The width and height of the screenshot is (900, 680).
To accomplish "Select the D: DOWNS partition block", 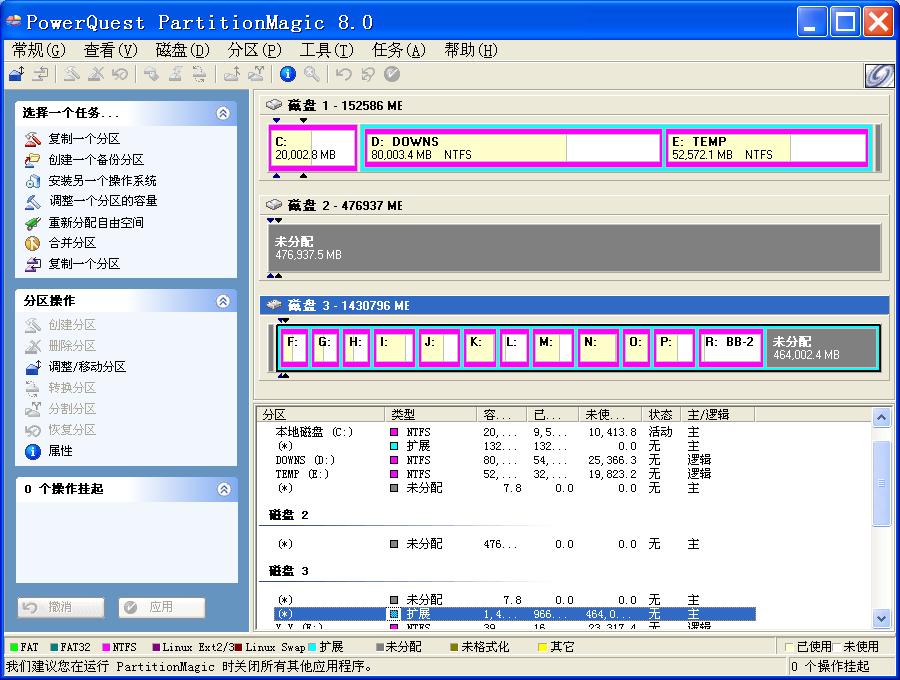I will click(x=513, y=148).
